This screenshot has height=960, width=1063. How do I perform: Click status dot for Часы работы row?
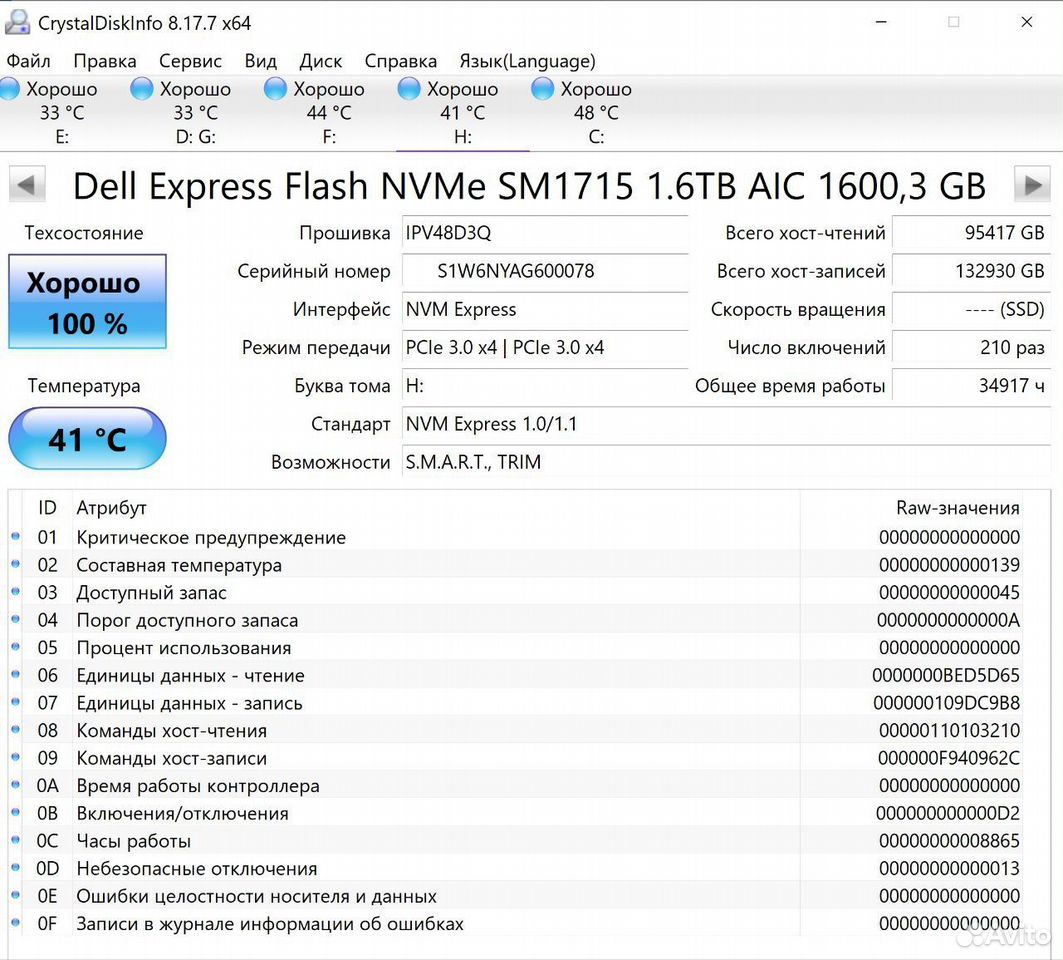coord(16,839)
